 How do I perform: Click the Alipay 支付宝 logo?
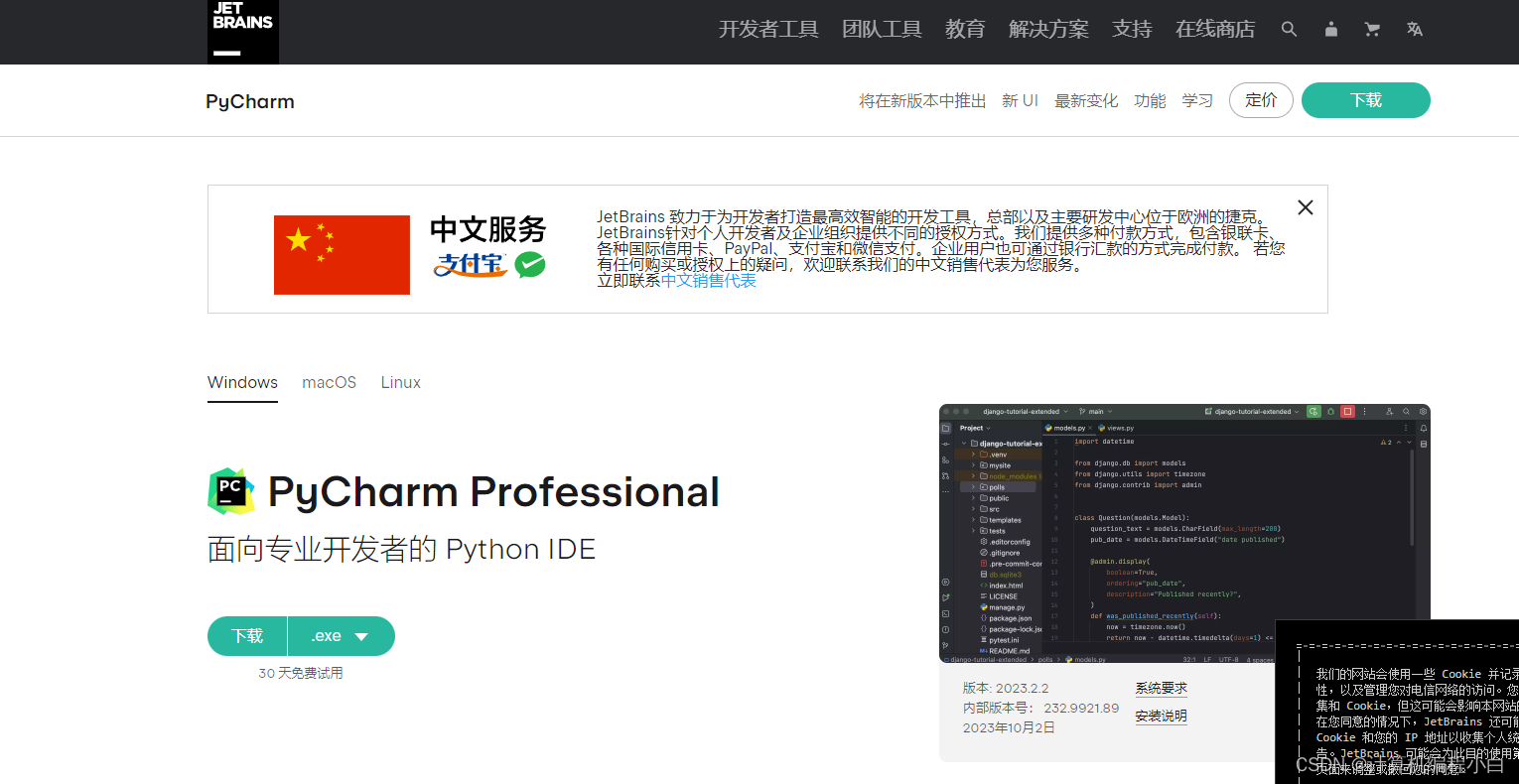point(471,265)
